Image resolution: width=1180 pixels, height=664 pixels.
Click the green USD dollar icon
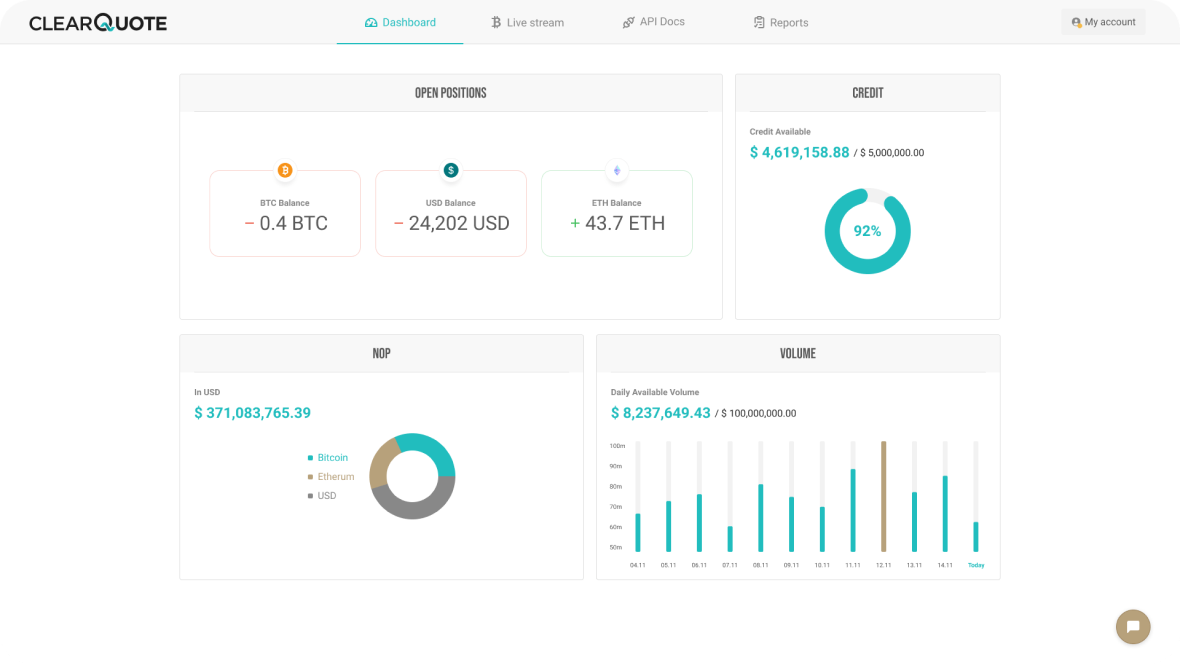(451, 170)
